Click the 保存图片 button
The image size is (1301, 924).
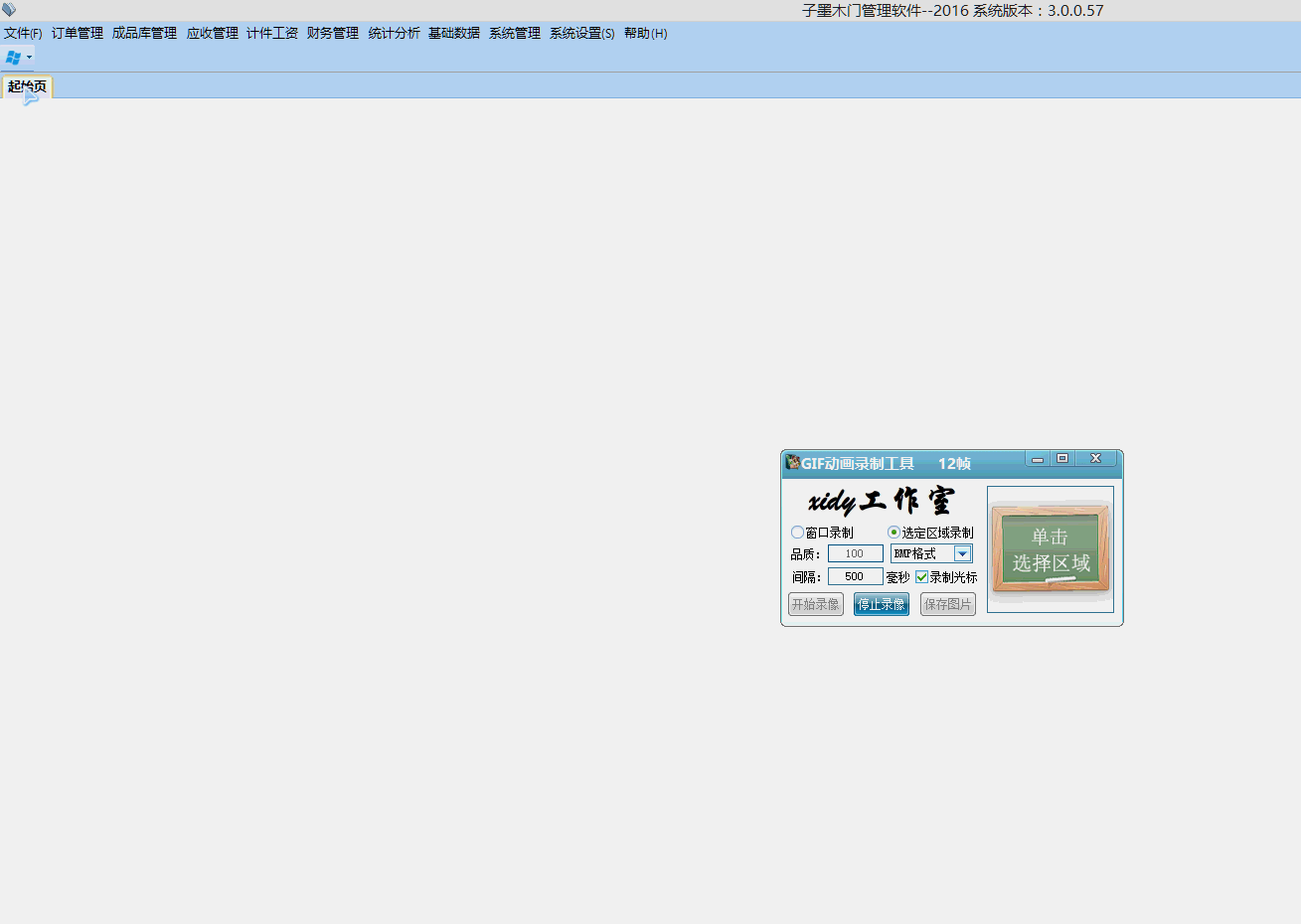tap(947, 604)
